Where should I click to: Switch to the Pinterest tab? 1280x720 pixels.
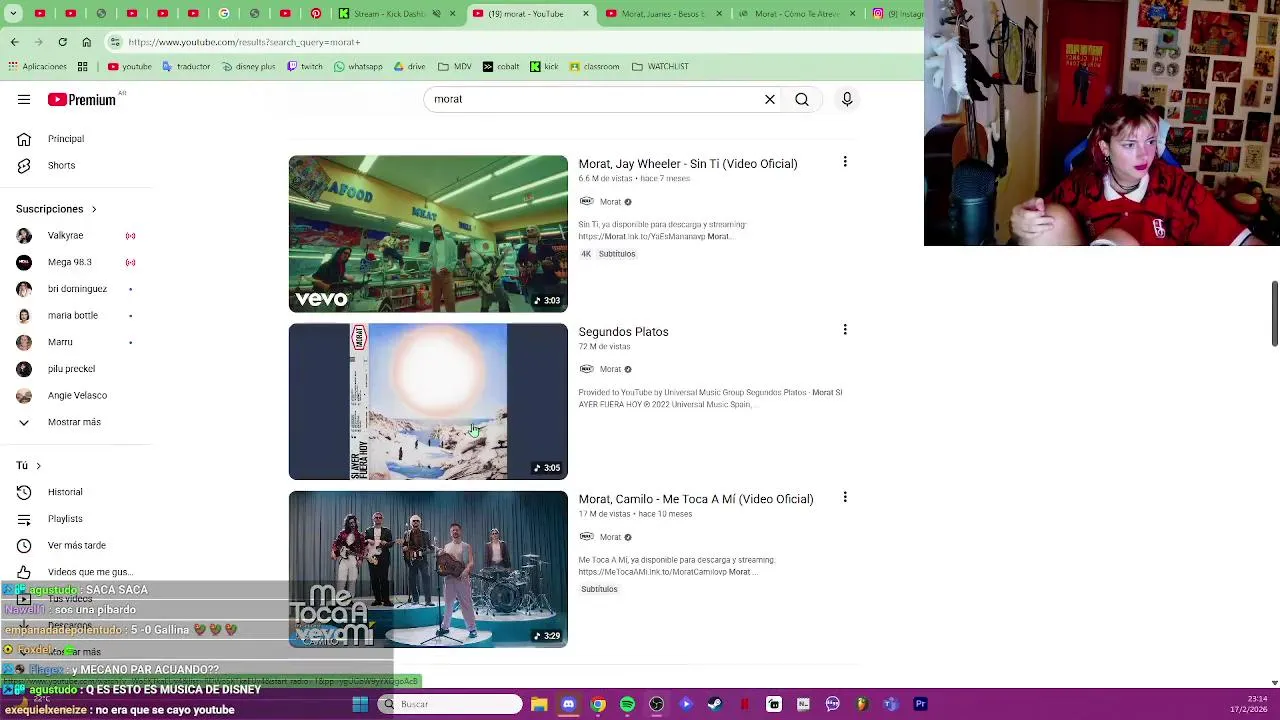pyautogui.click(x=316, y=13)
